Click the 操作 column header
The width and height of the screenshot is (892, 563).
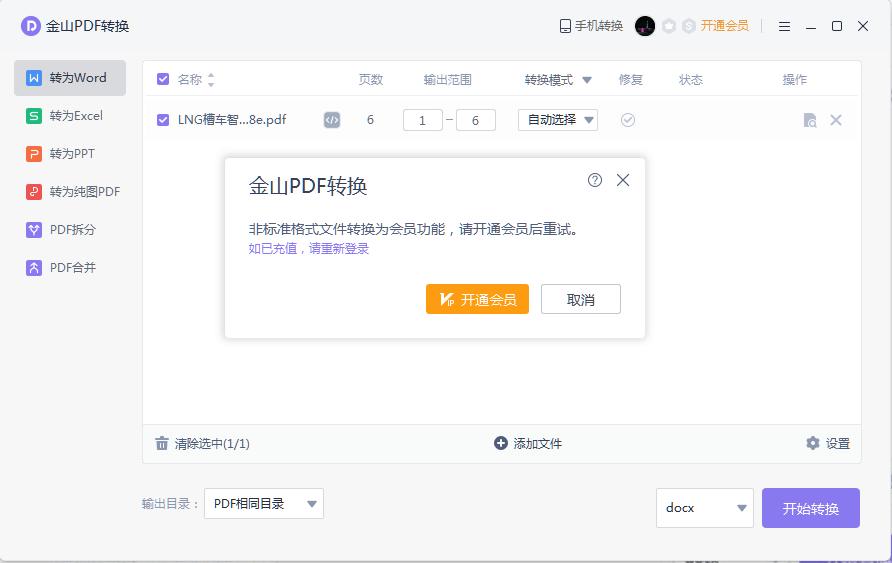coord(795,80)
